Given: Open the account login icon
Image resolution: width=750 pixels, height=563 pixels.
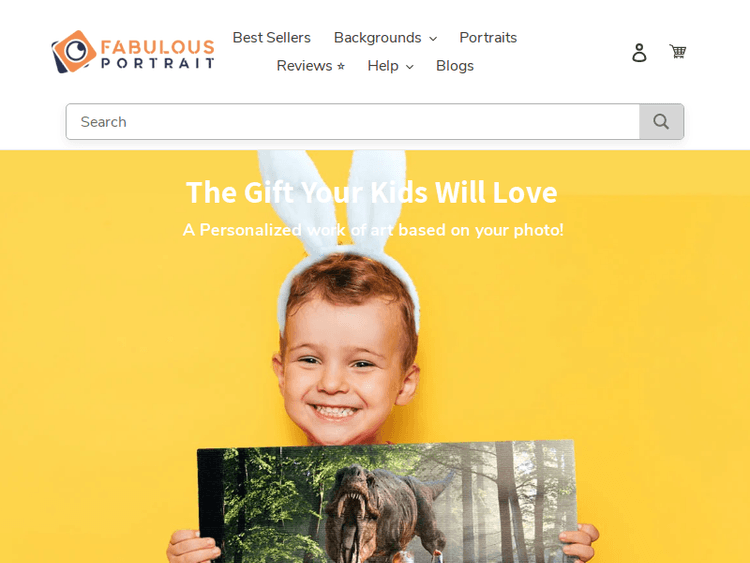Looking at the screenshot, I should [x=639, y=52].
